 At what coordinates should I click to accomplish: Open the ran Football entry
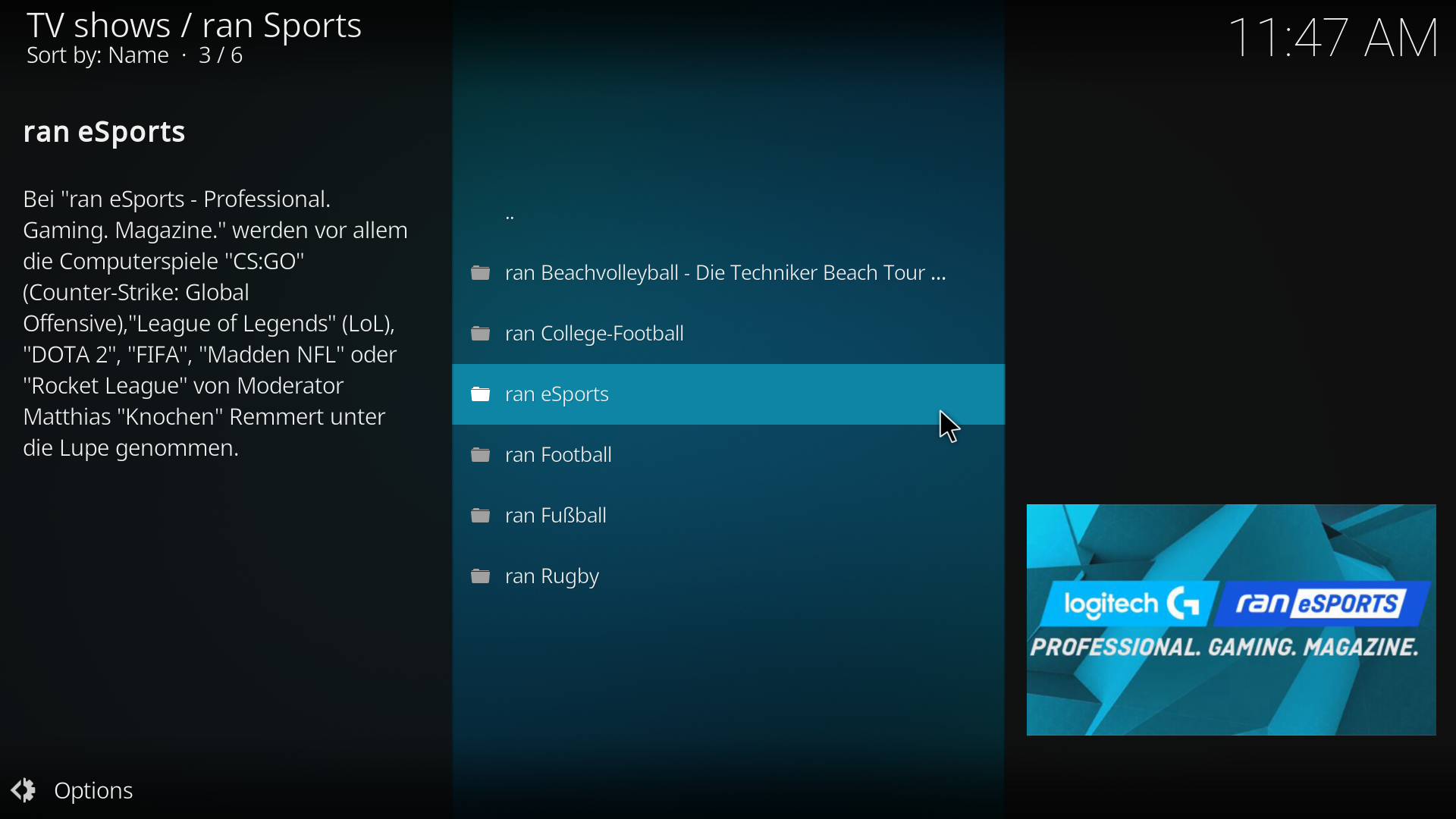(729, 456)
